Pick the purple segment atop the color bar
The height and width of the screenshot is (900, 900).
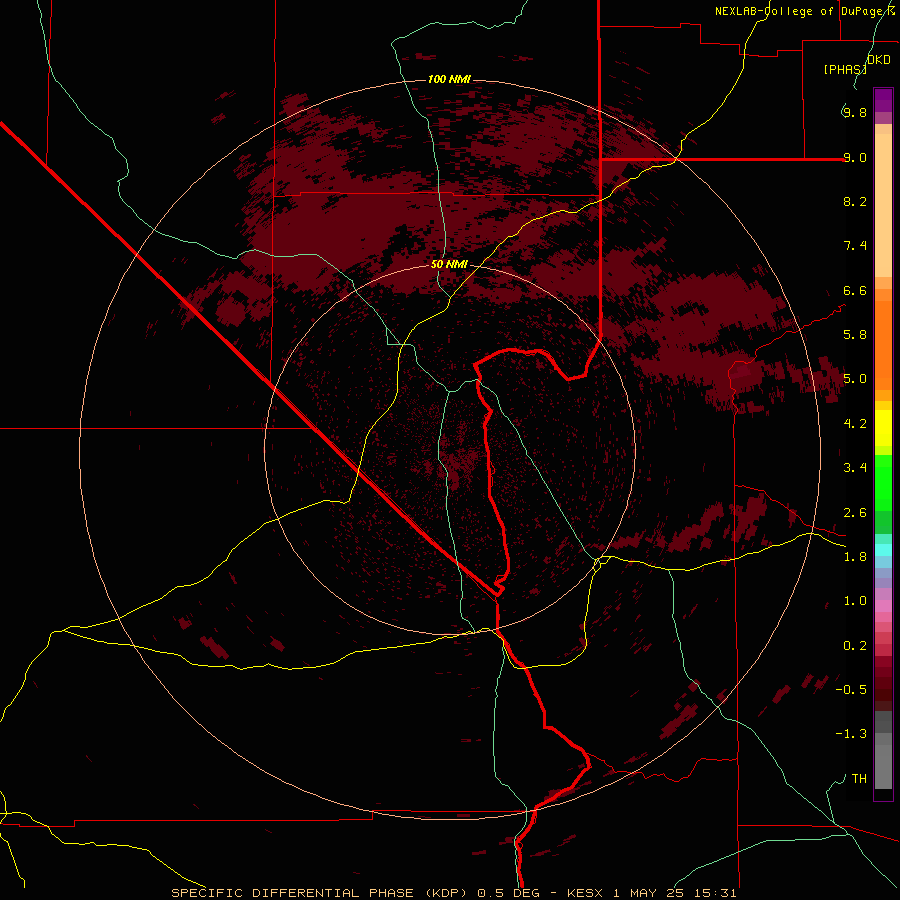tap(883, 100)
